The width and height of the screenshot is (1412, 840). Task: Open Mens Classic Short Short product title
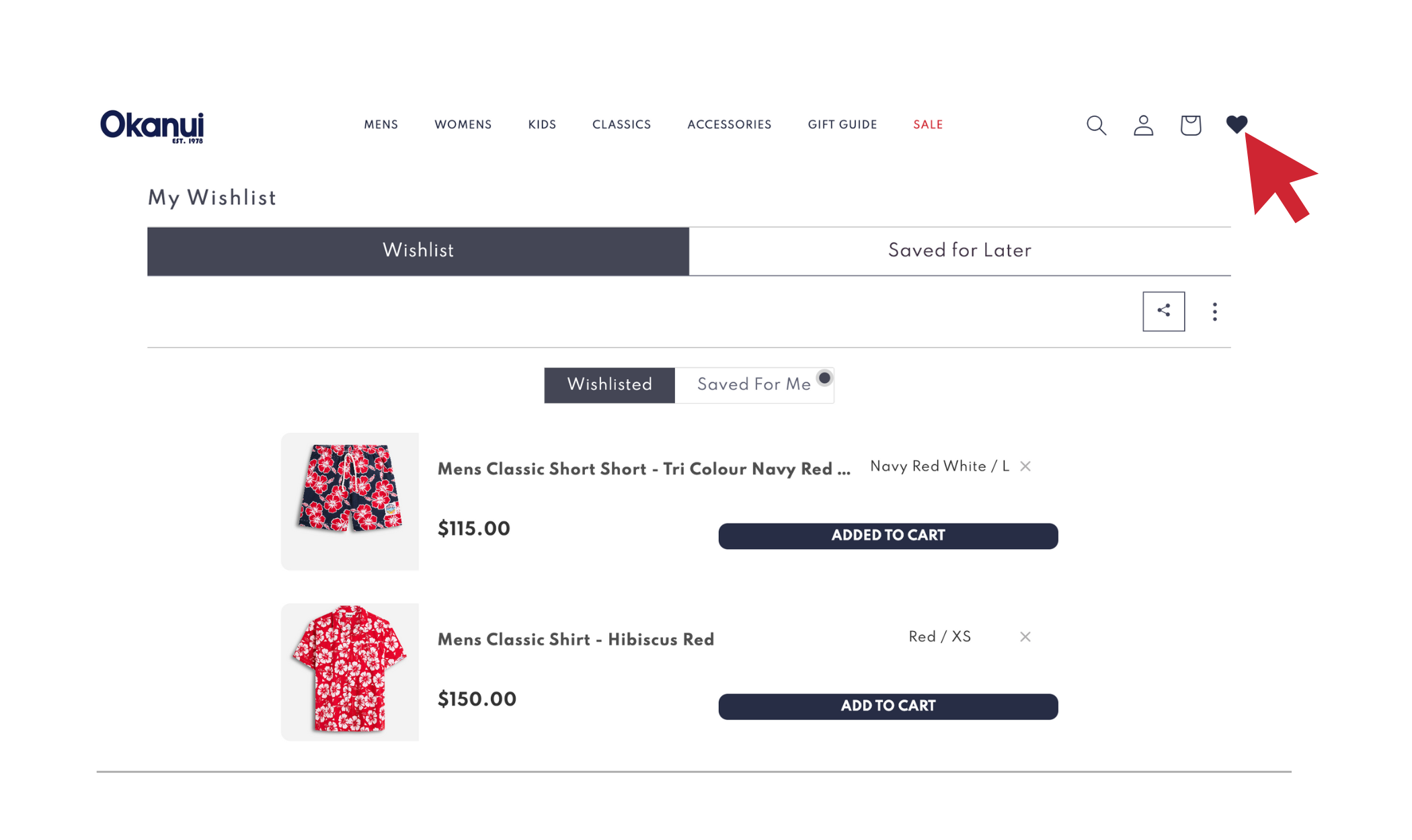[x=643, y=469]
